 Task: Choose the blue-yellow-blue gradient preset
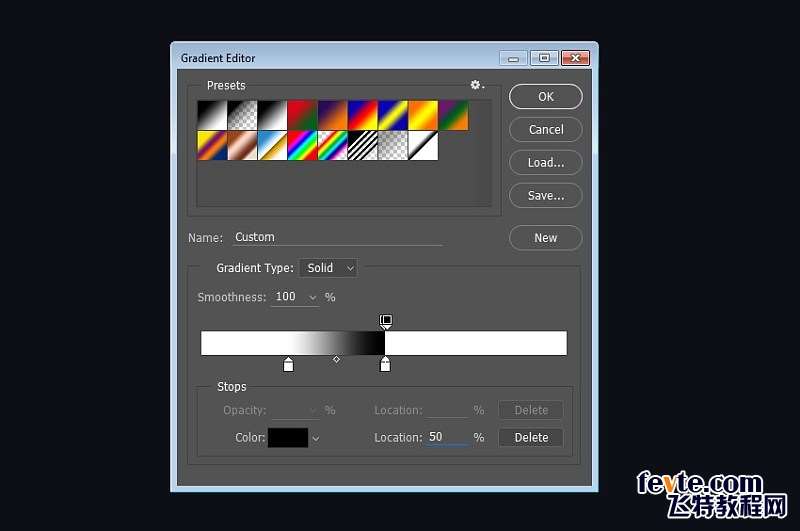[393, 115]
